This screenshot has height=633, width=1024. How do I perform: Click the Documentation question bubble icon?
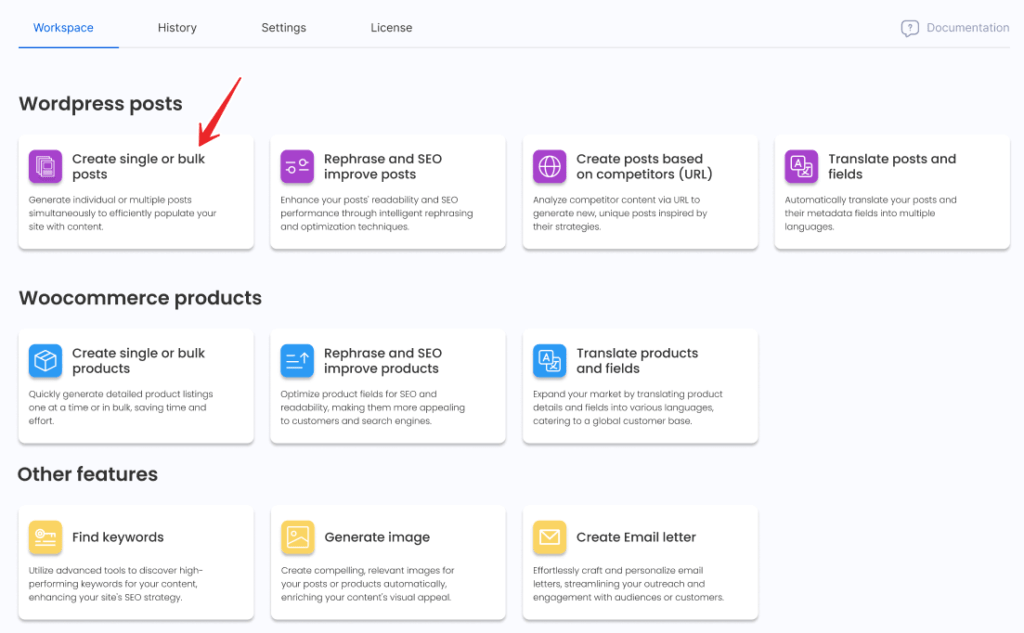coord(910,28)
